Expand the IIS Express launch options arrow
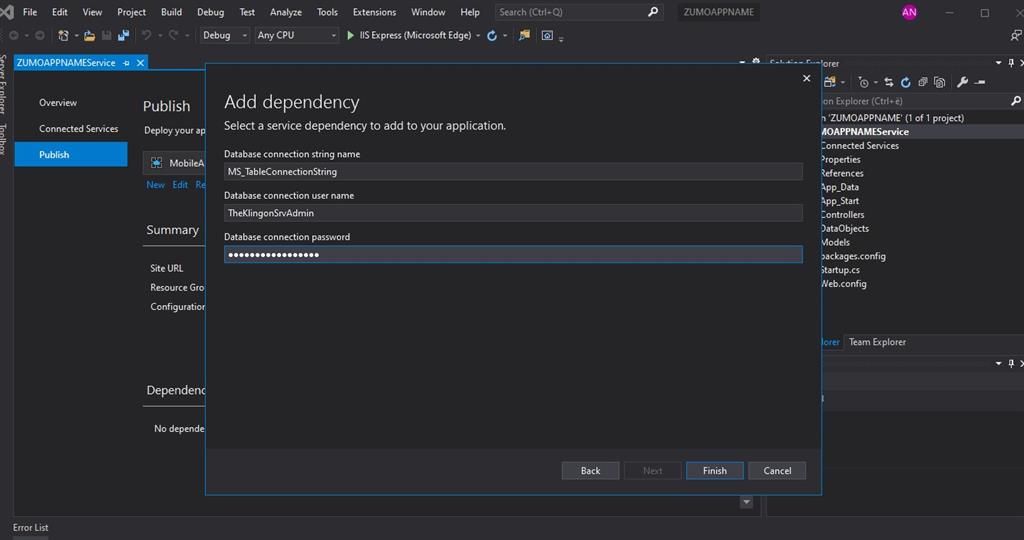The width and height of the screenshot is (1024, 540). click(x=478, y=35)
